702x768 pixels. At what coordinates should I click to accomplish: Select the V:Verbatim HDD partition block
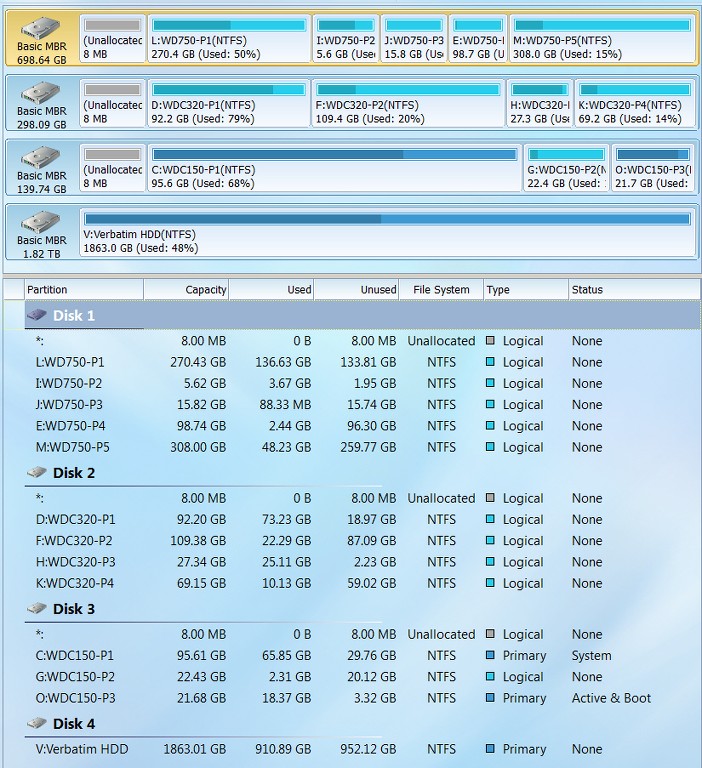[x=387, y=233]
